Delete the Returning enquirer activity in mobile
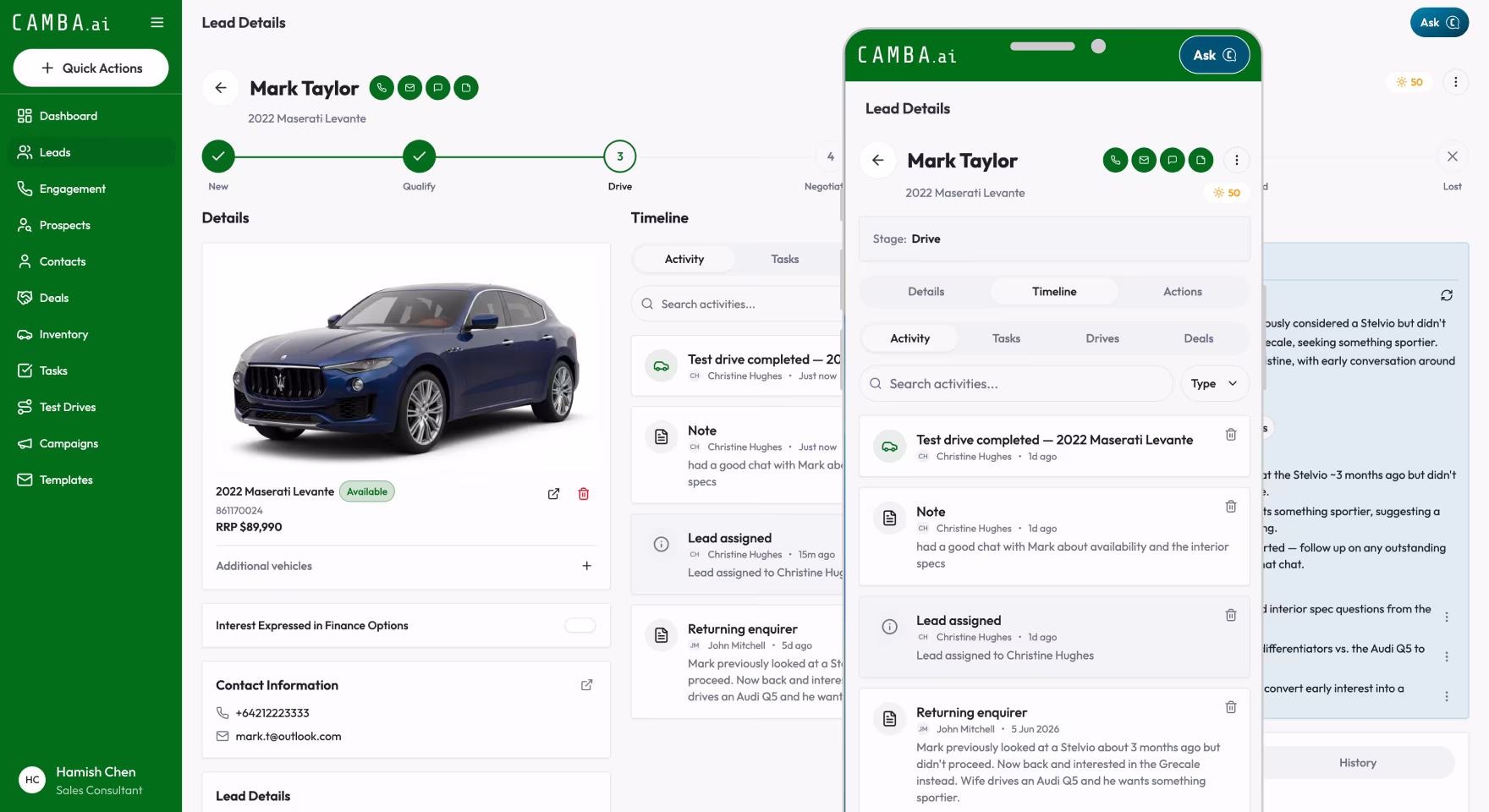Screen dimensions: 1489x812 coord(1231,706)
